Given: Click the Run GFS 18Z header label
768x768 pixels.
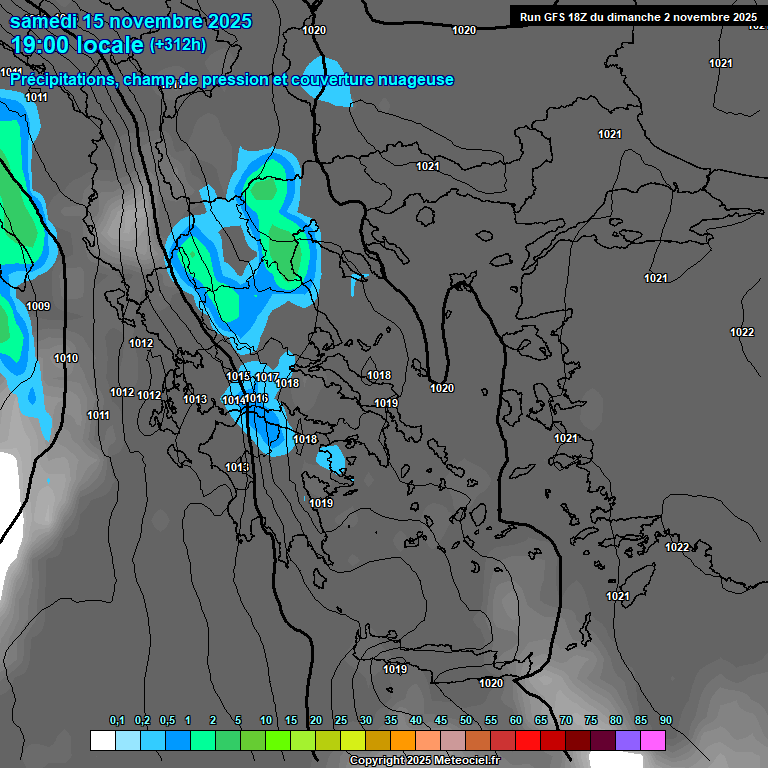Looking at the screenshot, I should pos(638,17).
